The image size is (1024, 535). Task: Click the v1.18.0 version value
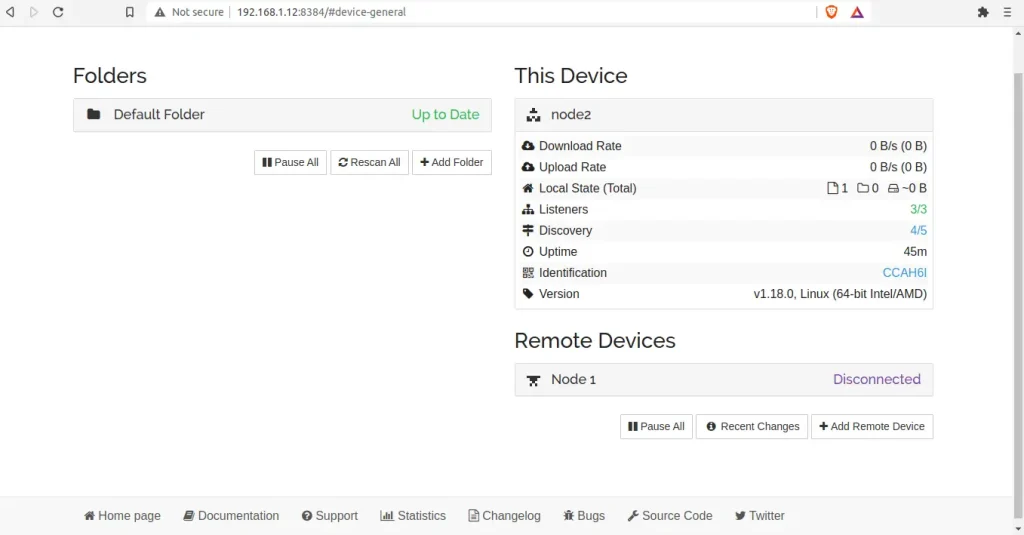(840, 294)
